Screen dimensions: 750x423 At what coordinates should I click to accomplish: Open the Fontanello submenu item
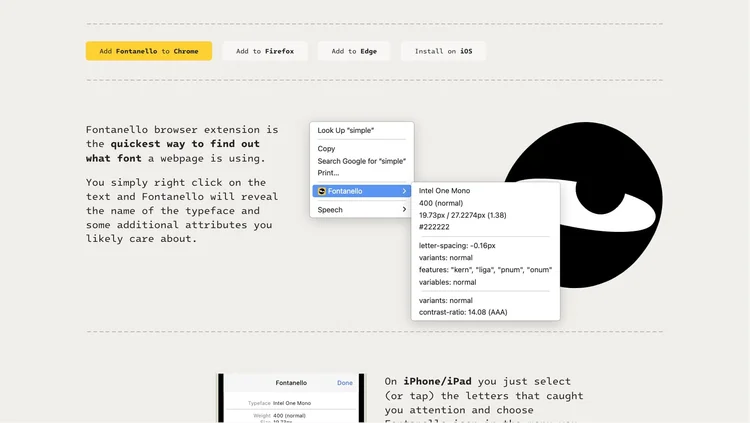pos(362,191)
